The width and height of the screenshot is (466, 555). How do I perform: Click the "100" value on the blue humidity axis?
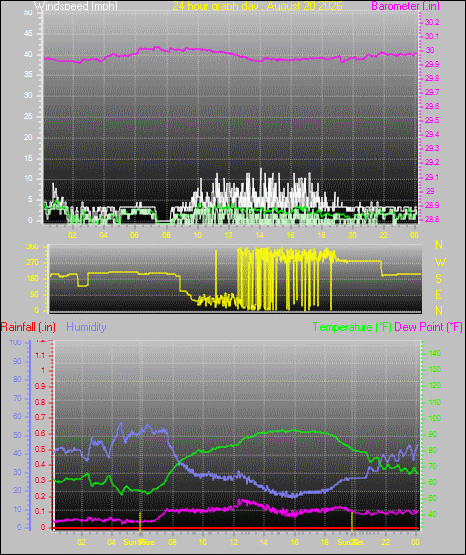tap(16, 342)
